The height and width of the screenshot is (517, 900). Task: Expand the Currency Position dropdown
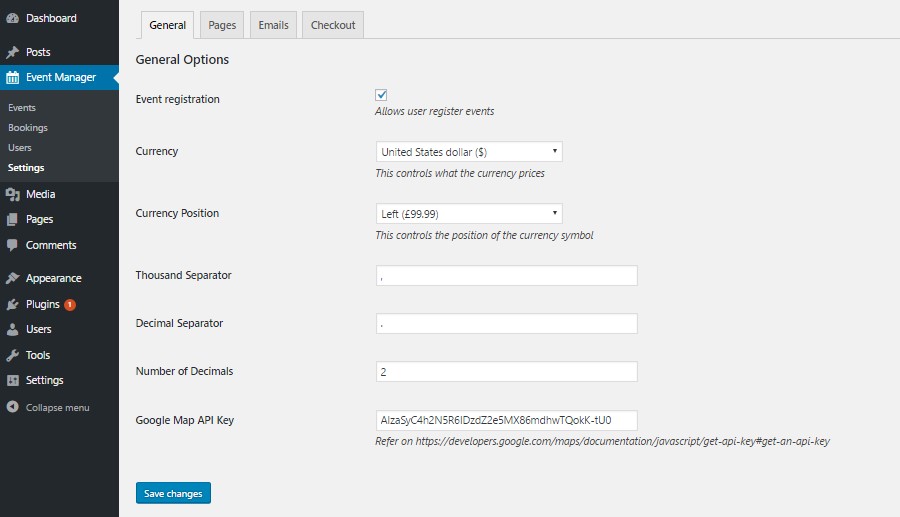pos(468,214)
